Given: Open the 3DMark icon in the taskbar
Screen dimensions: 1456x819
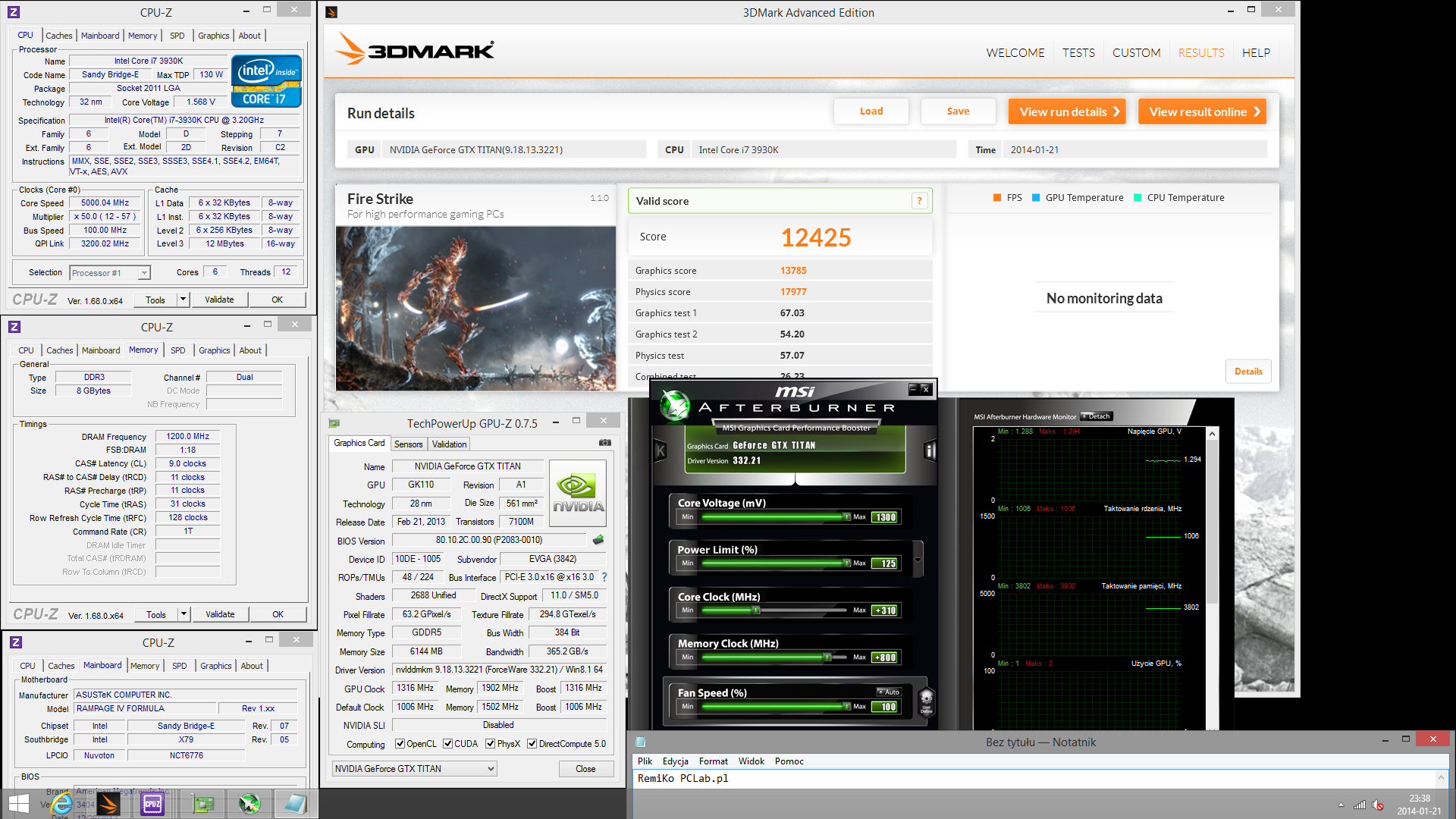Looking at the screenshot, I should [x=108, y=804].
